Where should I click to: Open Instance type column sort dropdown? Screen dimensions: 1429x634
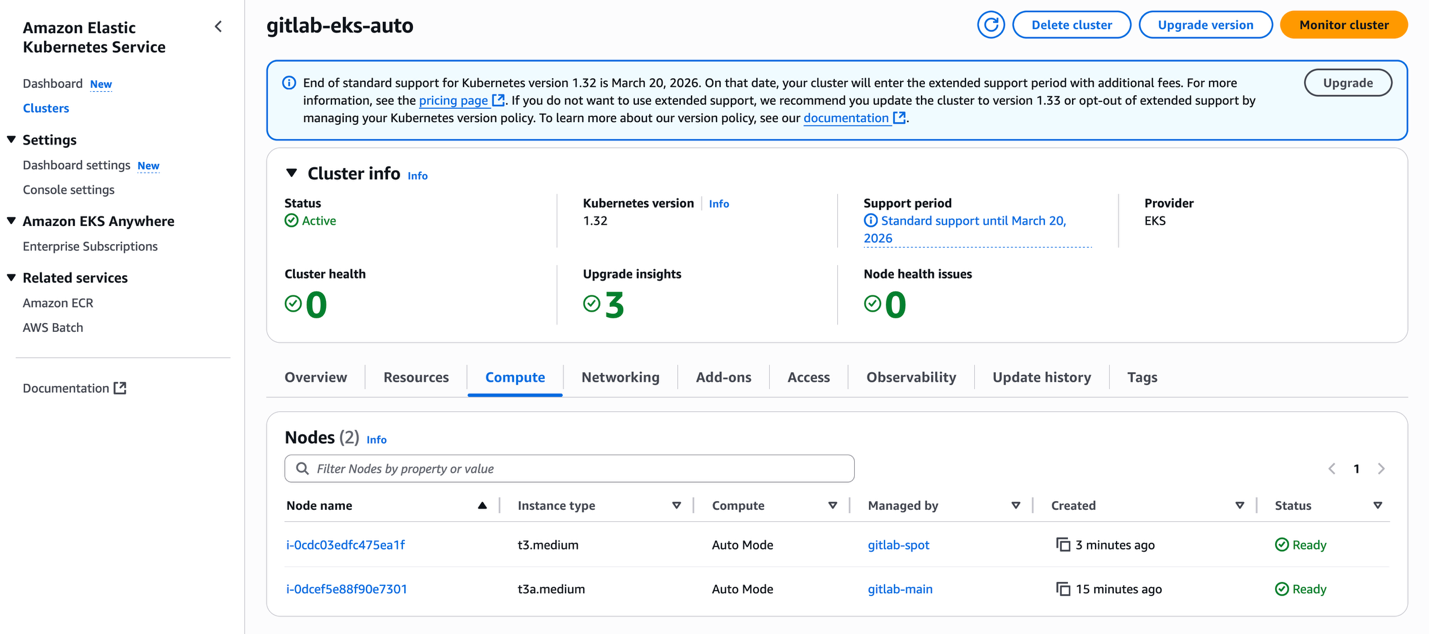(676, 506)
